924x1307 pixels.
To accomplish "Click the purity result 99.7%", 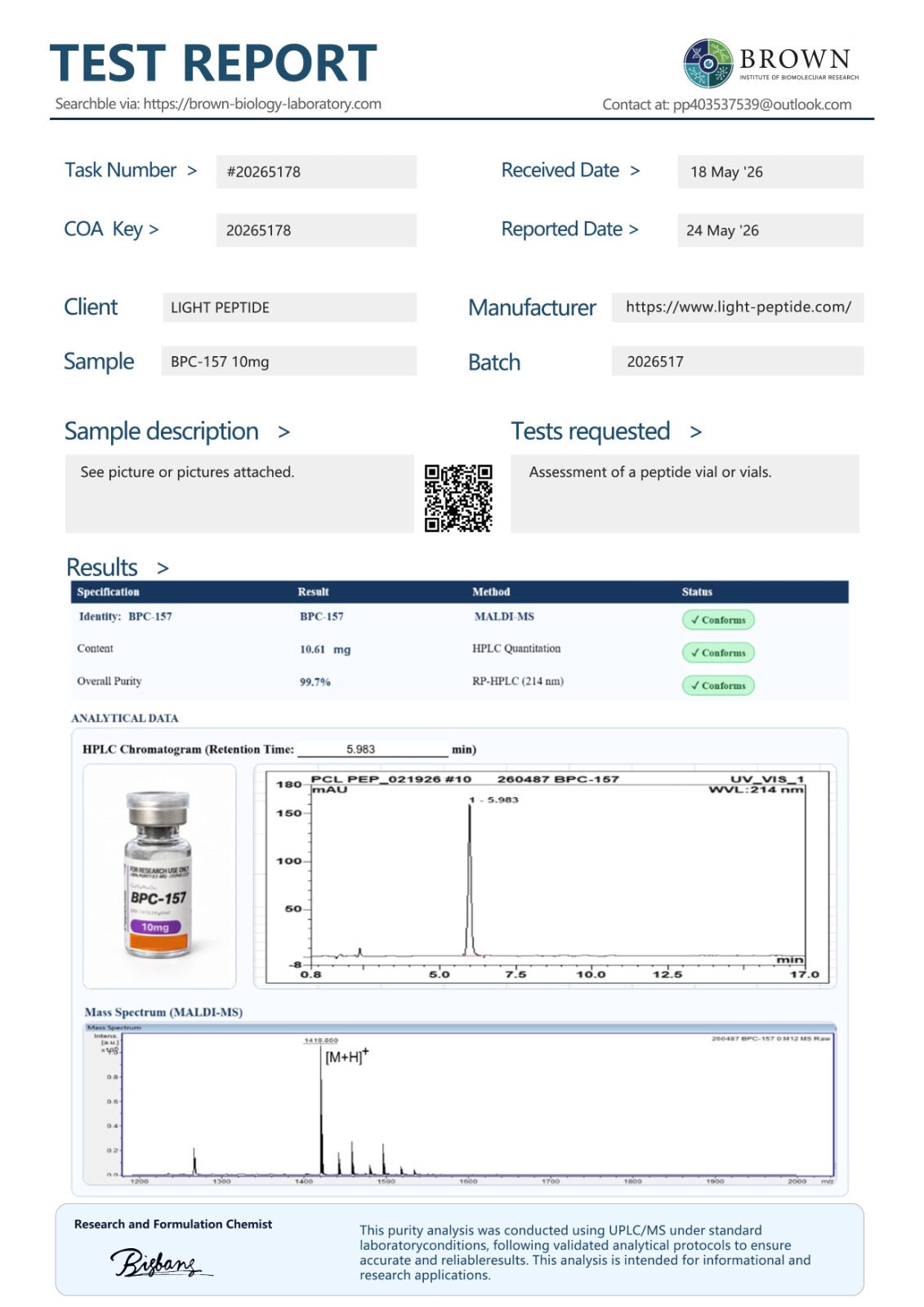I will click(x=315, y=682).
